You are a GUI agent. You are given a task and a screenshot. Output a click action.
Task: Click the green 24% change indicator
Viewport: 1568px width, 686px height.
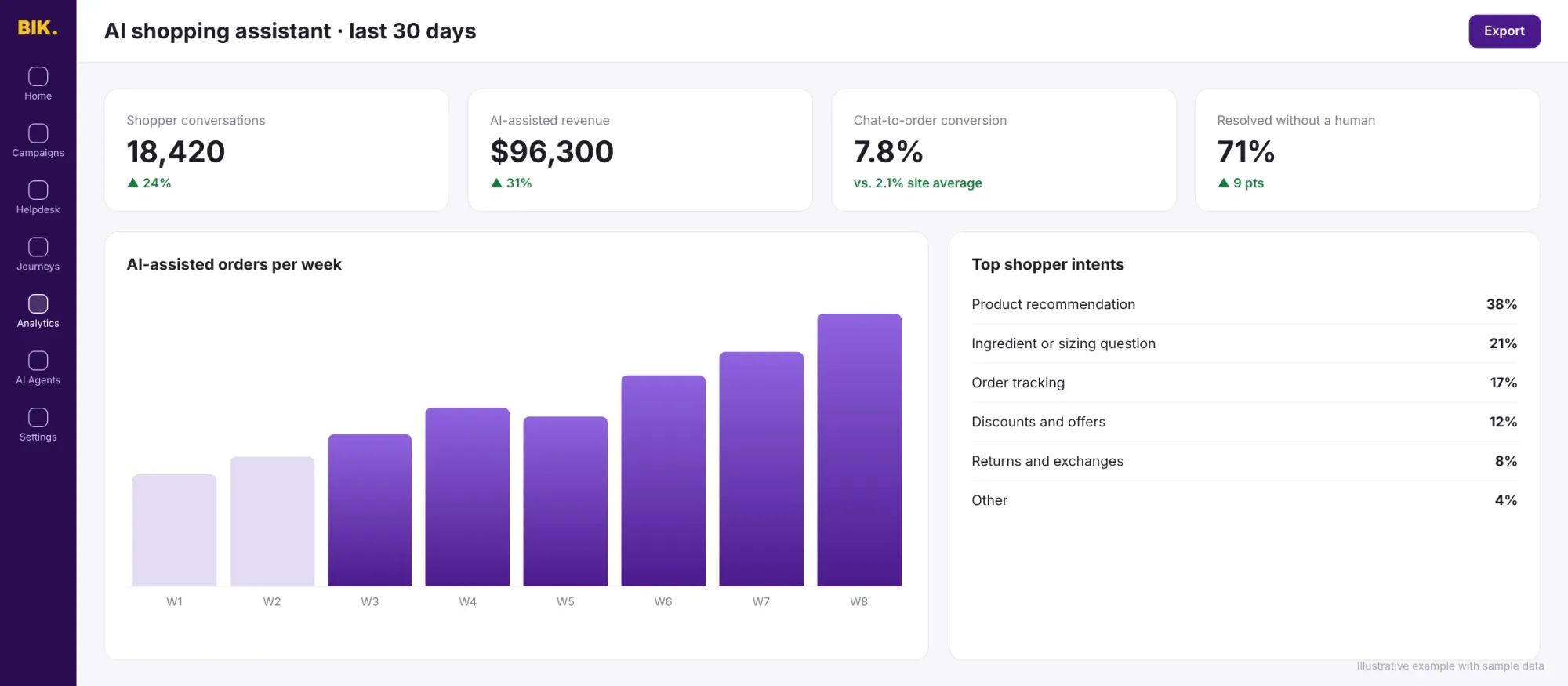click(x=149, y=183)
